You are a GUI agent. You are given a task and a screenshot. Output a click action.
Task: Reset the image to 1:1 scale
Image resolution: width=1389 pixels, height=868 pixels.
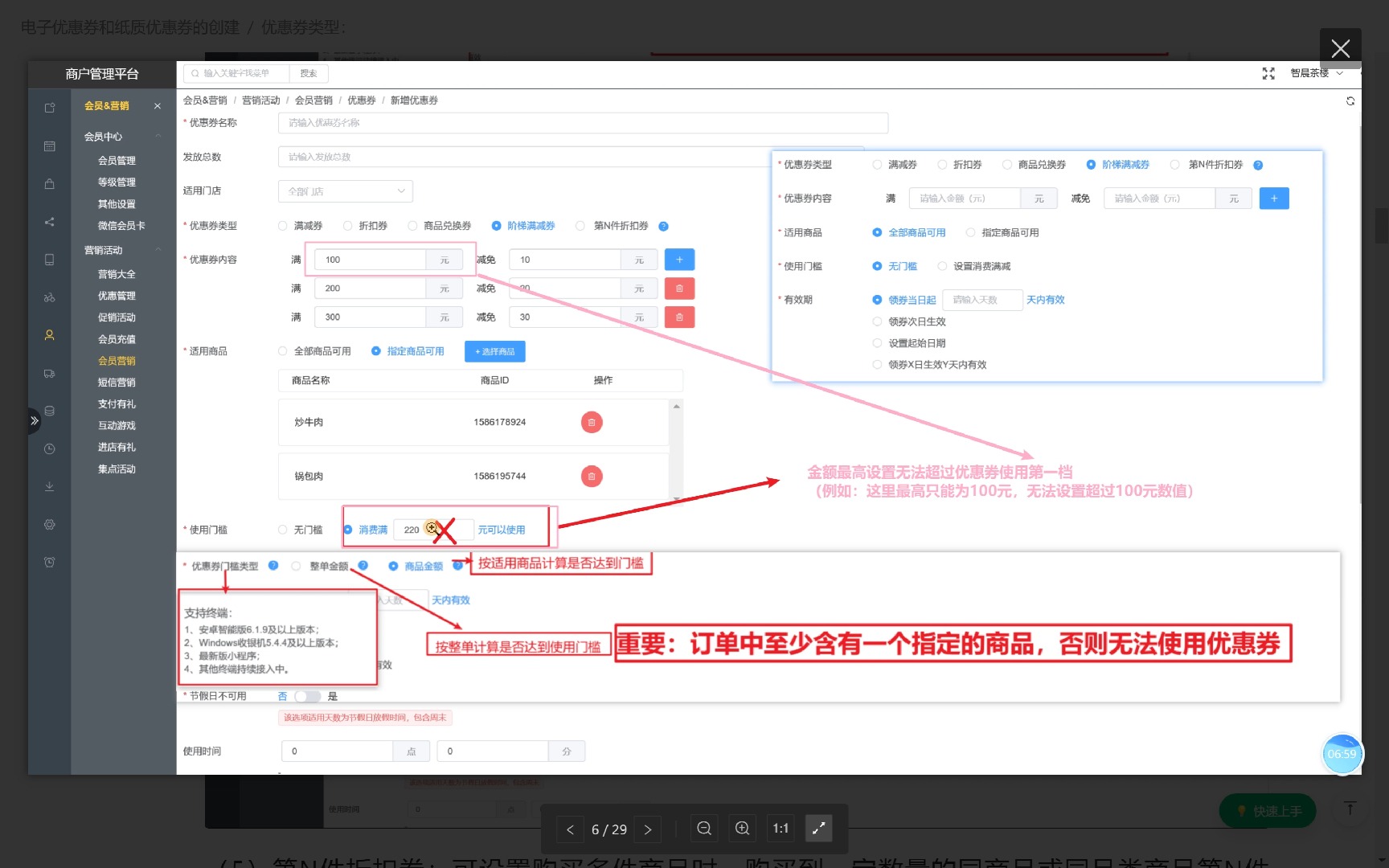781,829
